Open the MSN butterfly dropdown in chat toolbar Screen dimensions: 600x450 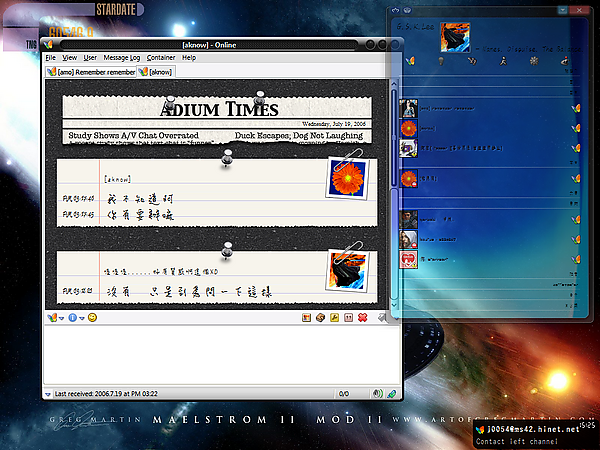pos(53,317)
